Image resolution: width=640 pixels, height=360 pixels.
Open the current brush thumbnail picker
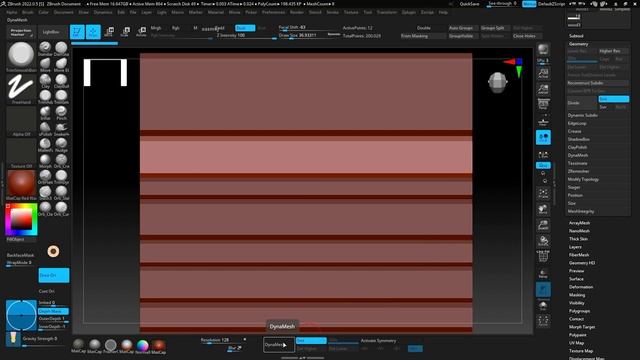coord(21,56)
